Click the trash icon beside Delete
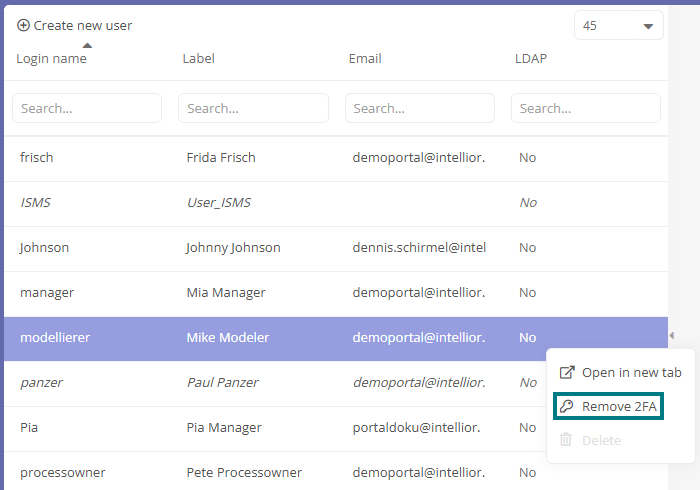Viewport: 700px width, 490px height. [566, 440]
